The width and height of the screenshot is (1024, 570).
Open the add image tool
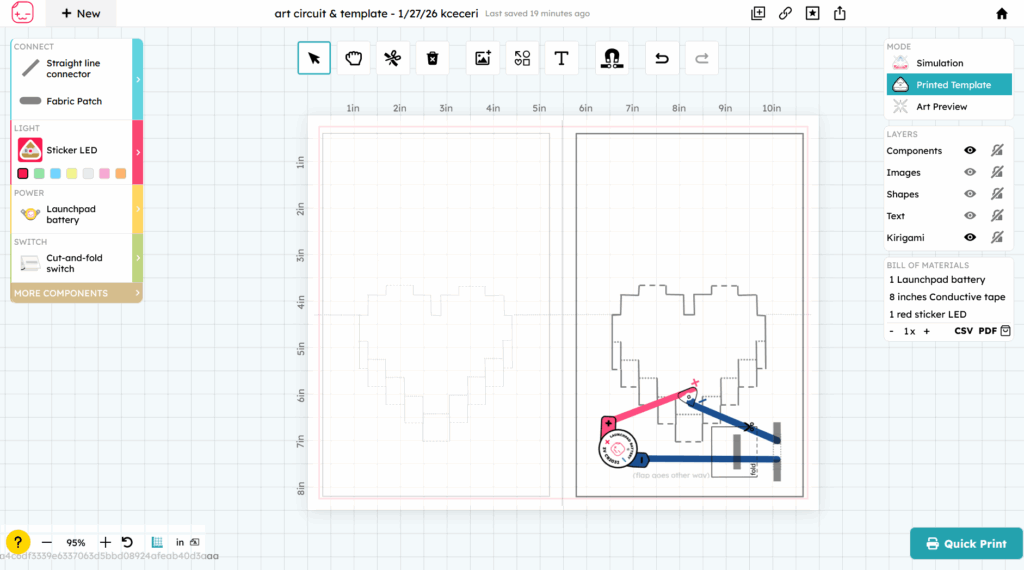click(x=483, y=58)
